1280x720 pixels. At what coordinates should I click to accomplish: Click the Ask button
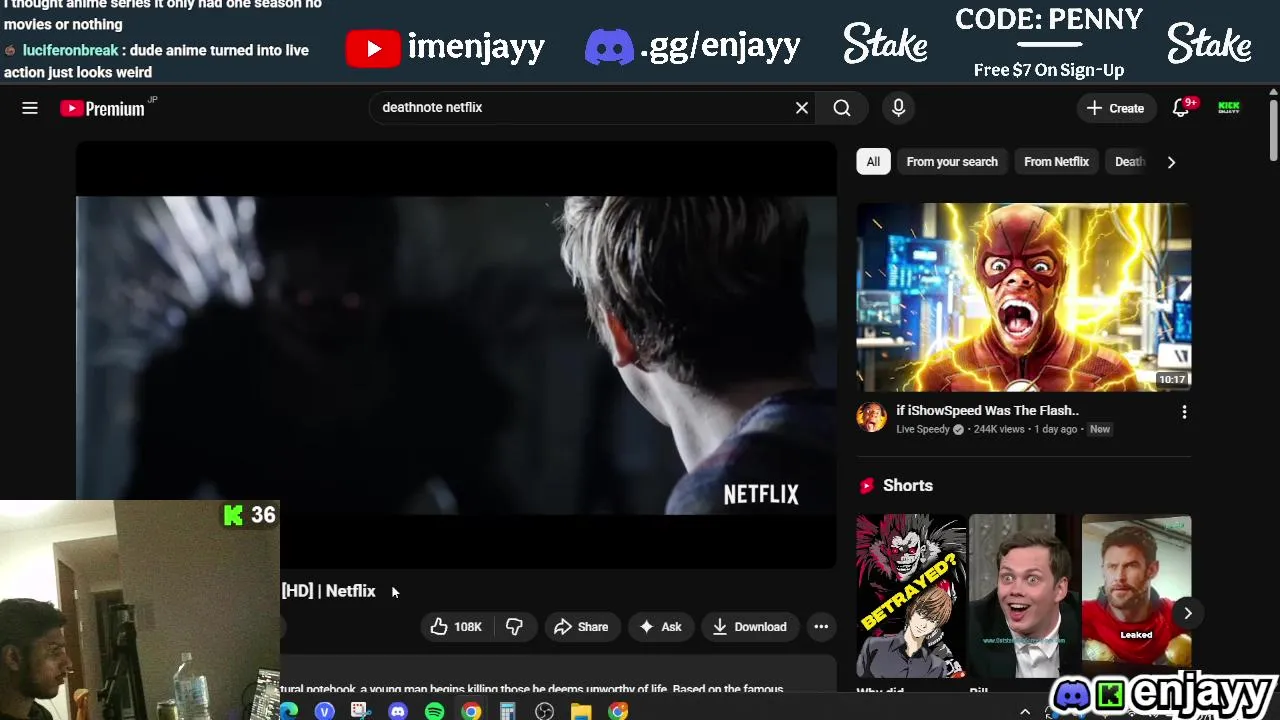[660, 627]
